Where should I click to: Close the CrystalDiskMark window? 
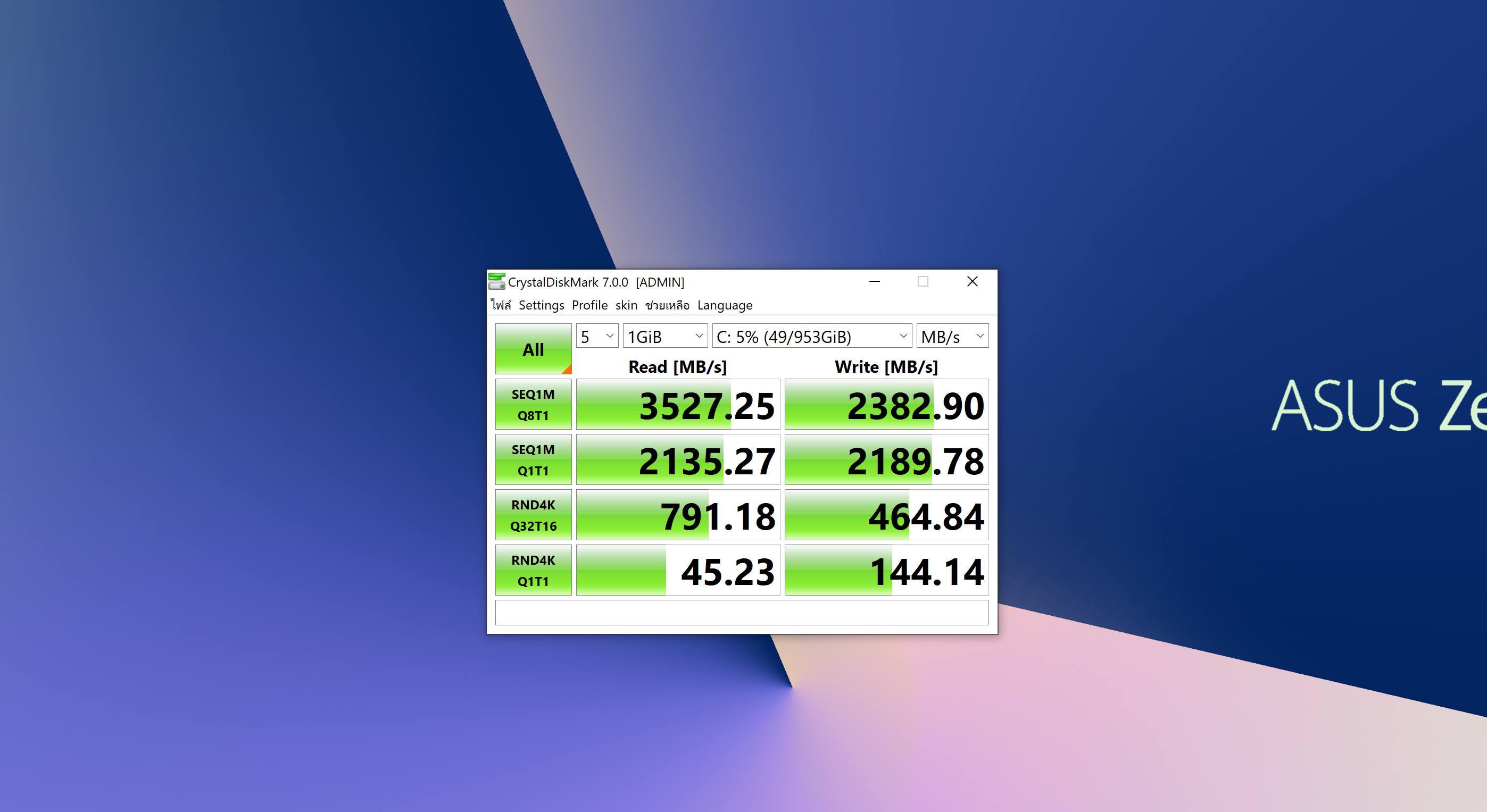tap(972, 282)
